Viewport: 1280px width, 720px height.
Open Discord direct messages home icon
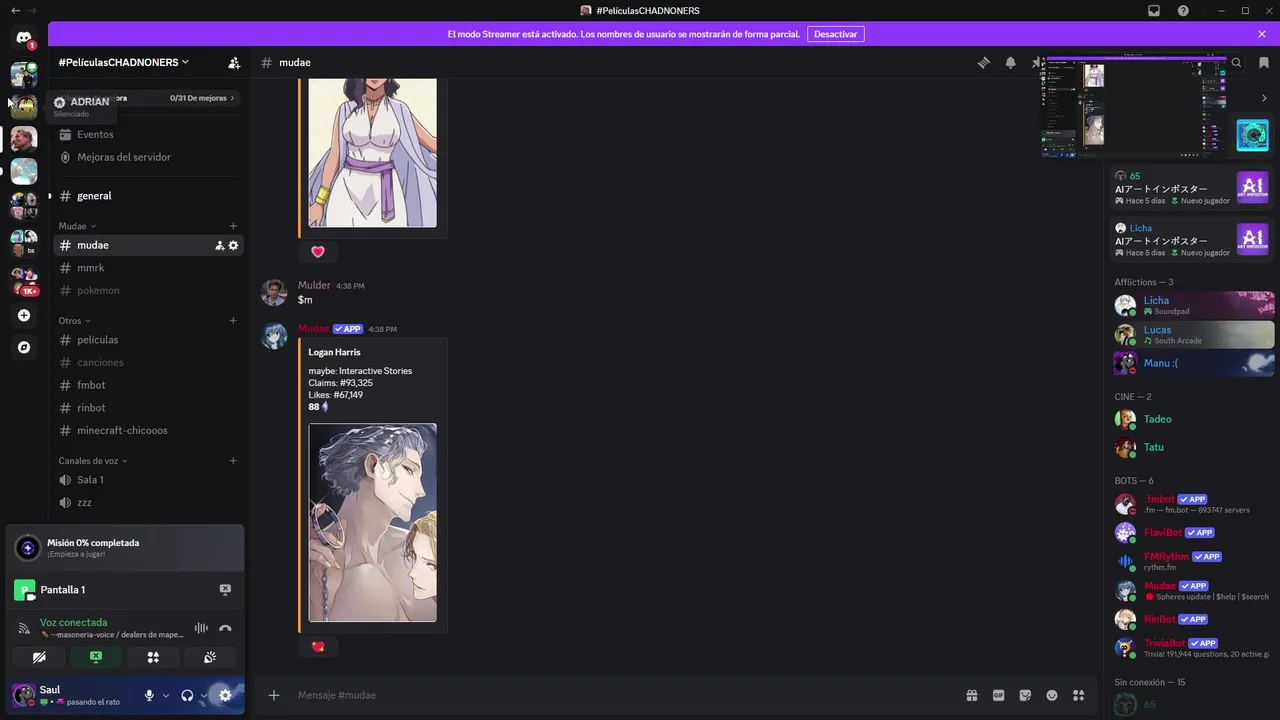pyautogui.click(x=24, y=38)
